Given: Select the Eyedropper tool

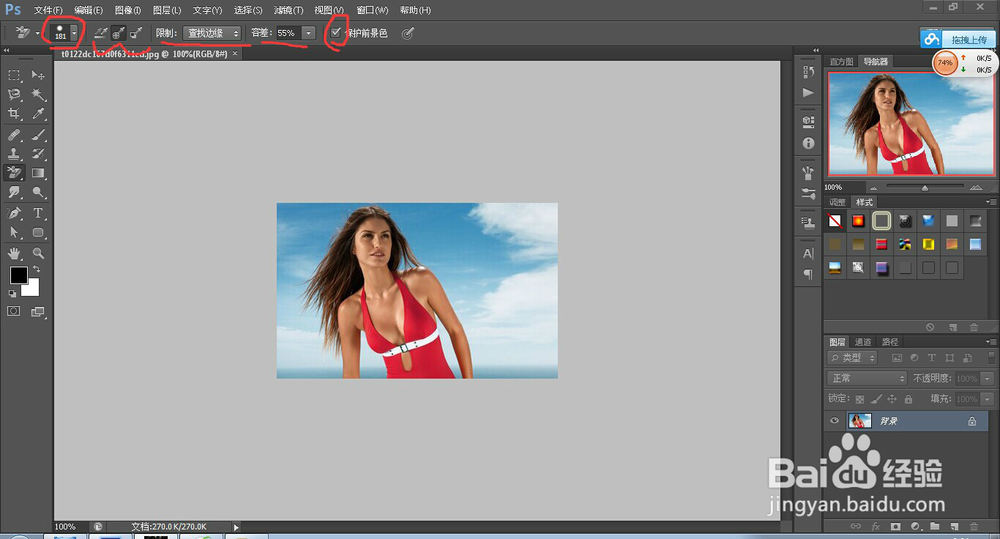Looking at the screenshot, I should click(38, 114).
